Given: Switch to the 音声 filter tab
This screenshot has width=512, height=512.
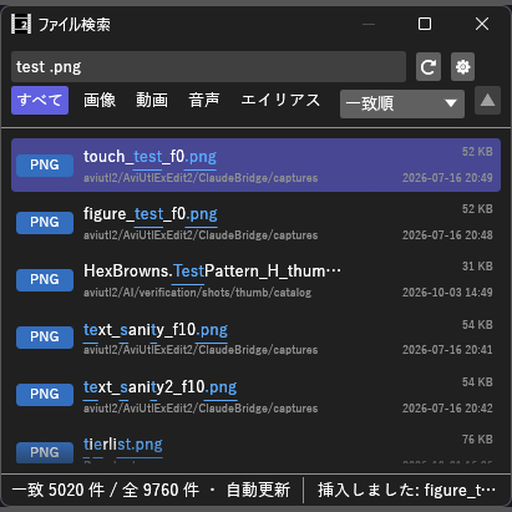Looking at the screenshot, I should click(x=204, y=100).
